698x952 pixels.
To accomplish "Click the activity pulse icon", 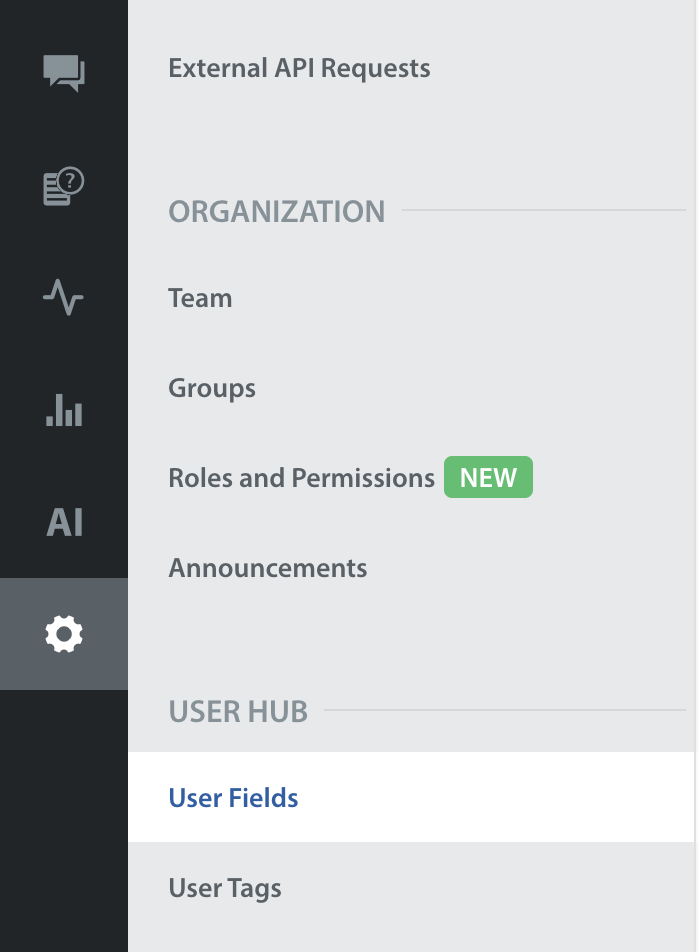I will click(x=64, y=297).
